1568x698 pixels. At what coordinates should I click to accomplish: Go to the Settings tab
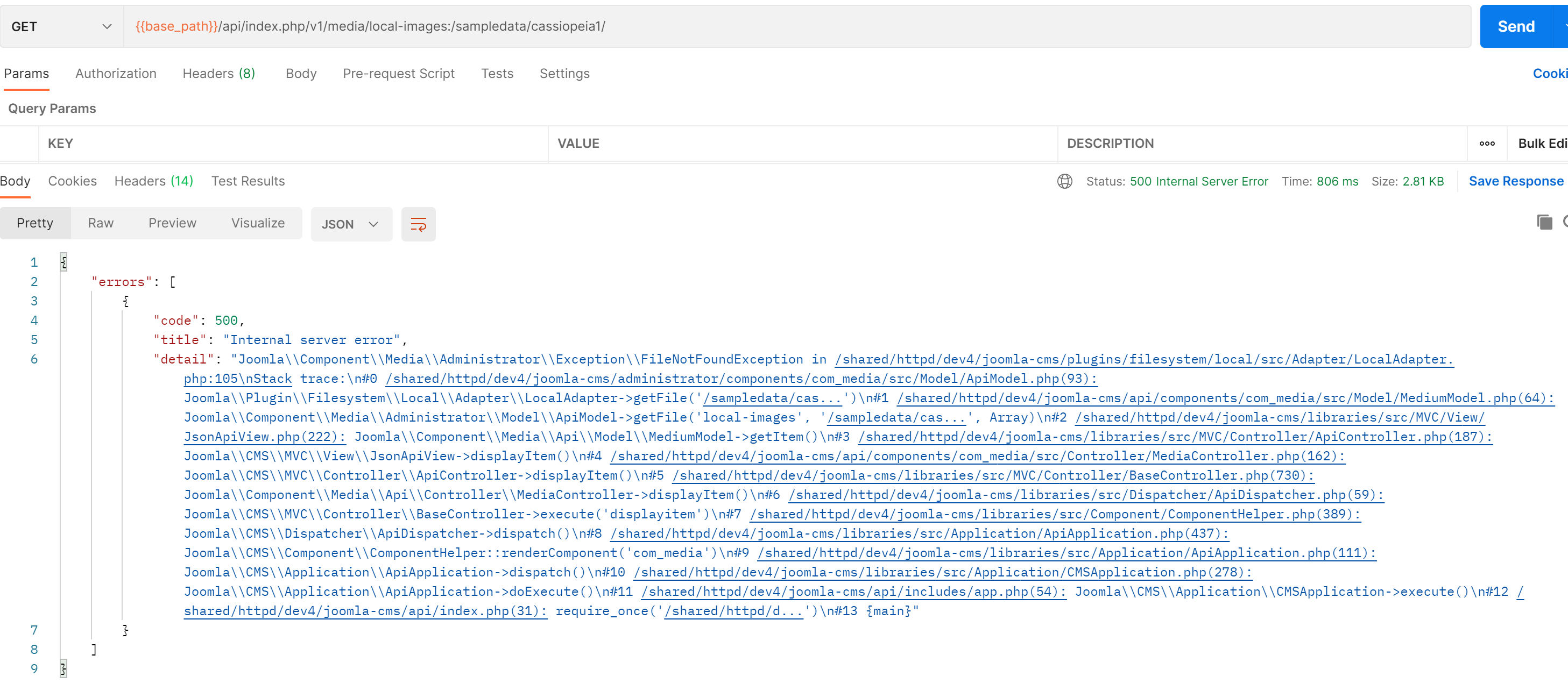point(564,74)
